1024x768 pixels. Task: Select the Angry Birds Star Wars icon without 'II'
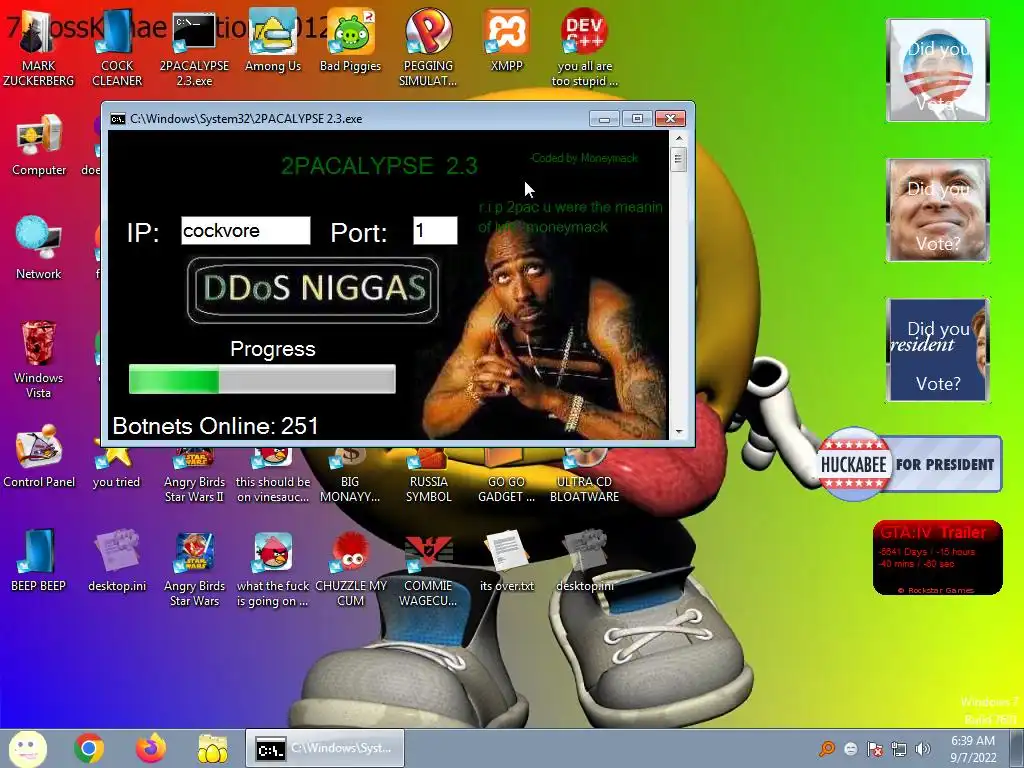coord(195,569)
